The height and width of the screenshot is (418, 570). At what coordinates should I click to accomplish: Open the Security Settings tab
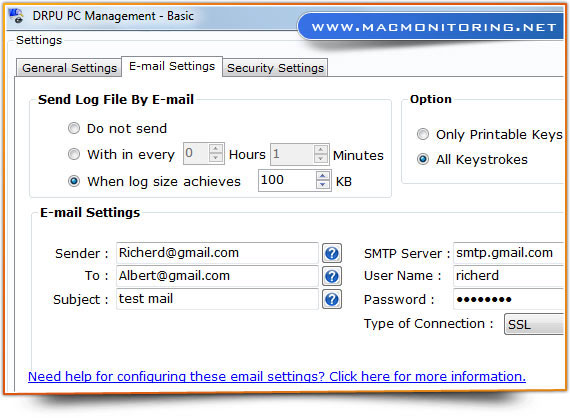coord(275,68)
